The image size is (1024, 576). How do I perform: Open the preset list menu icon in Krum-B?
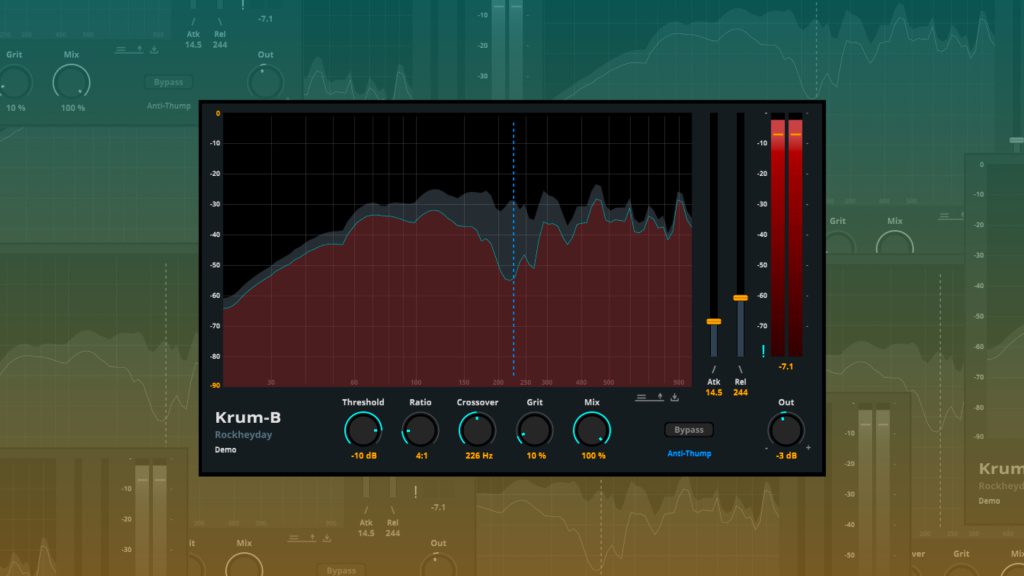coord(641,397)
